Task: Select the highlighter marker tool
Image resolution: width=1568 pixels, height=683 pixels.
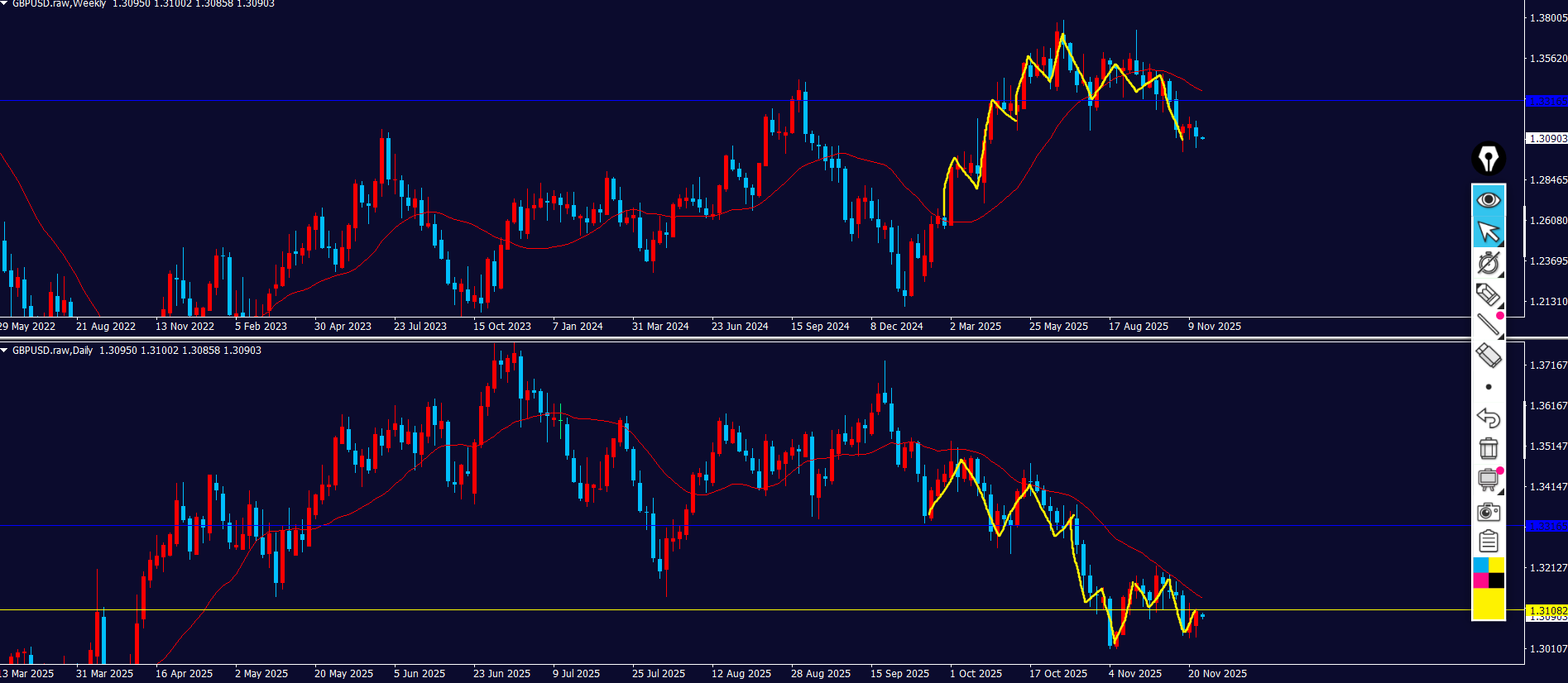Action: pos(1488,294)
